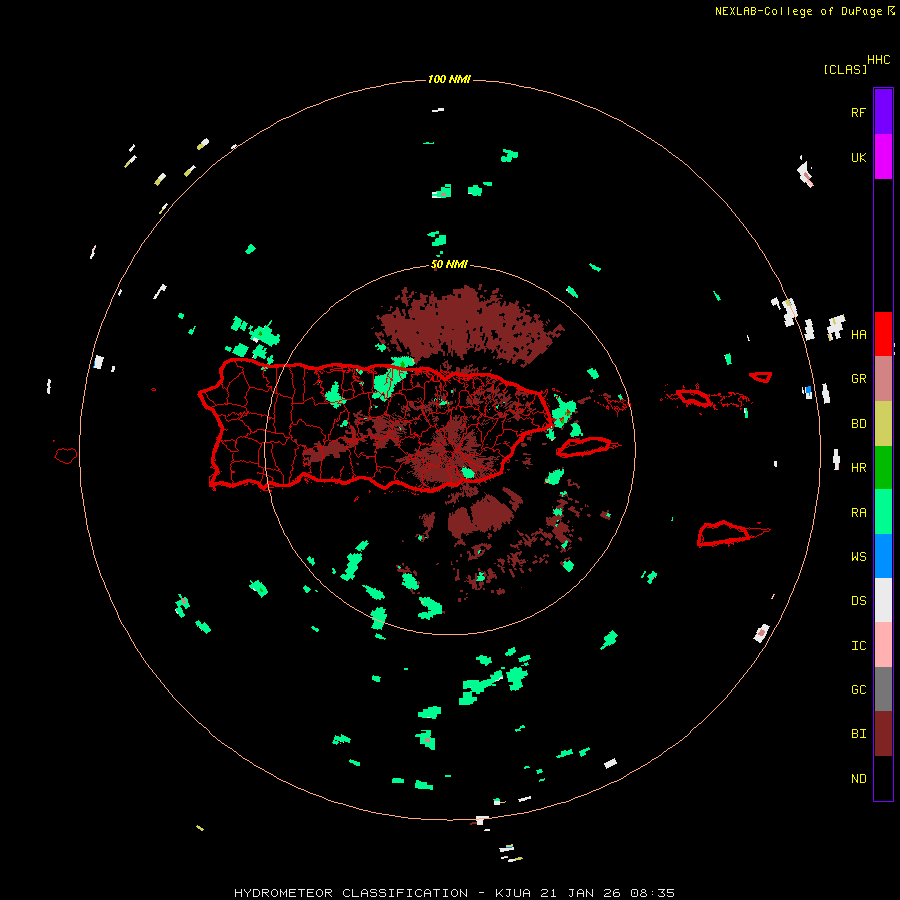Click the GC gray legend swatch
Viewport: 900px width, 900px height.
click(x=883, y=689)
